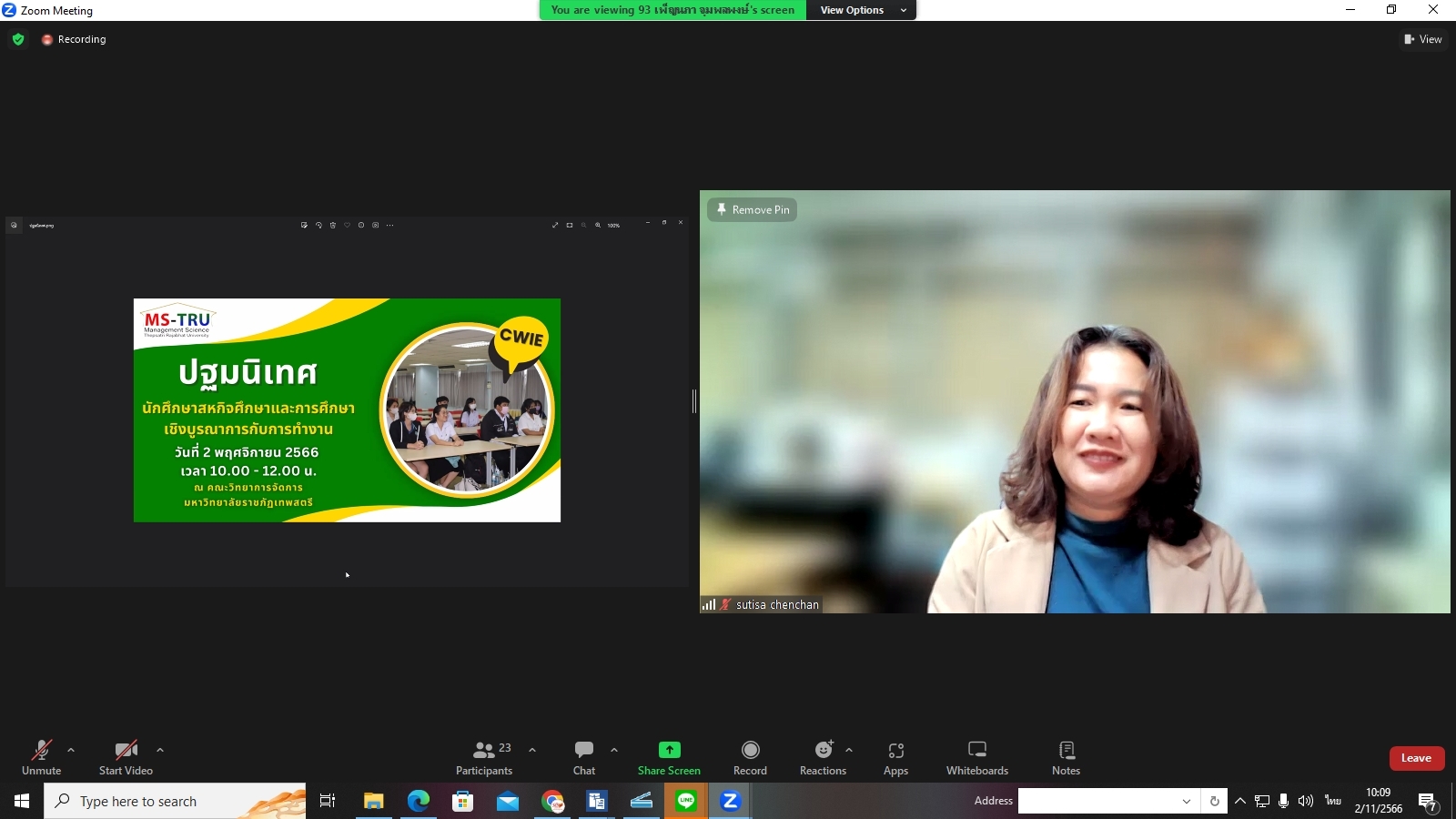Expand audio settings arrow next to Unmute
The height and width of the screenshot is (819, 1456).
[71, 750]
